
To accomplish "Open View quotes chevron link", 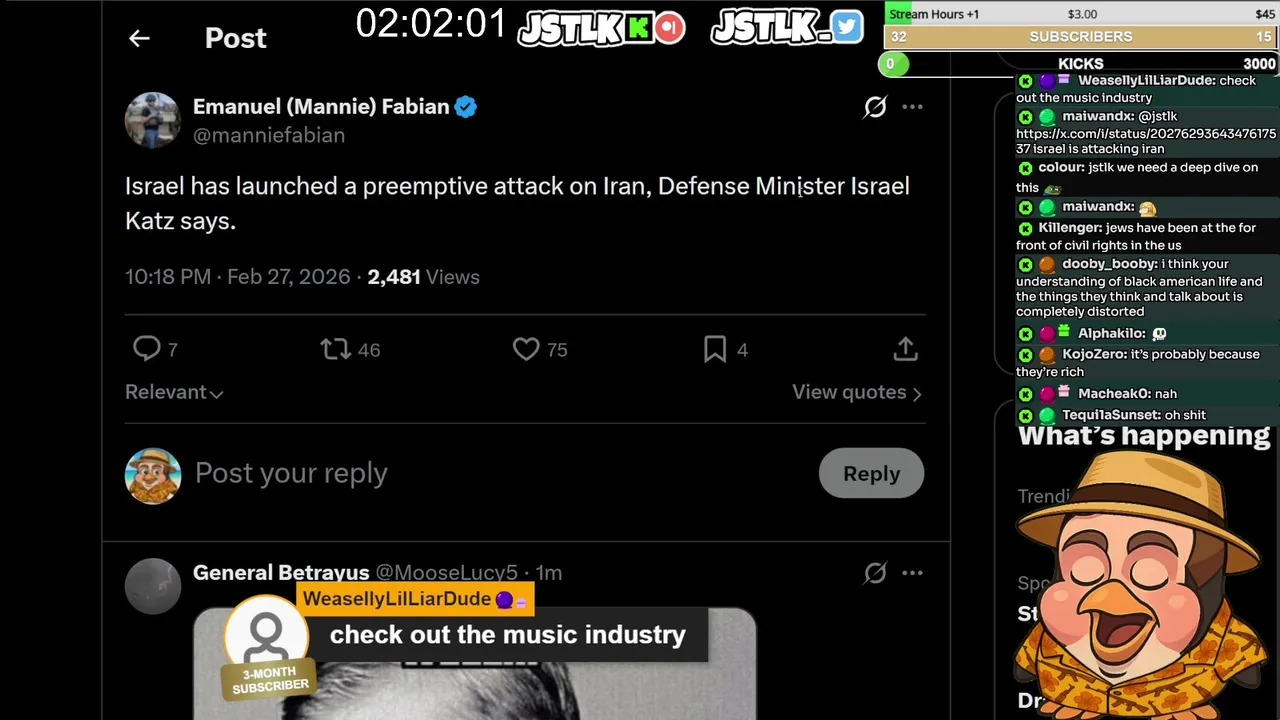I will (857, 392).
